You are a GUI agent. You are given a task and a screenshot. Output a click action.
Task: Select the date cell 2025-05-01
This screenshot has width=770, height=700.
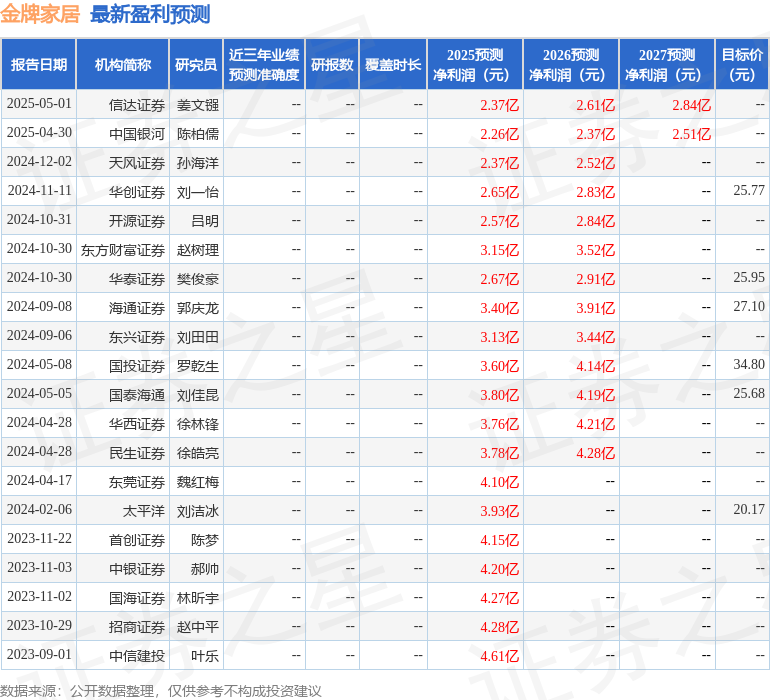coord(39,104)
